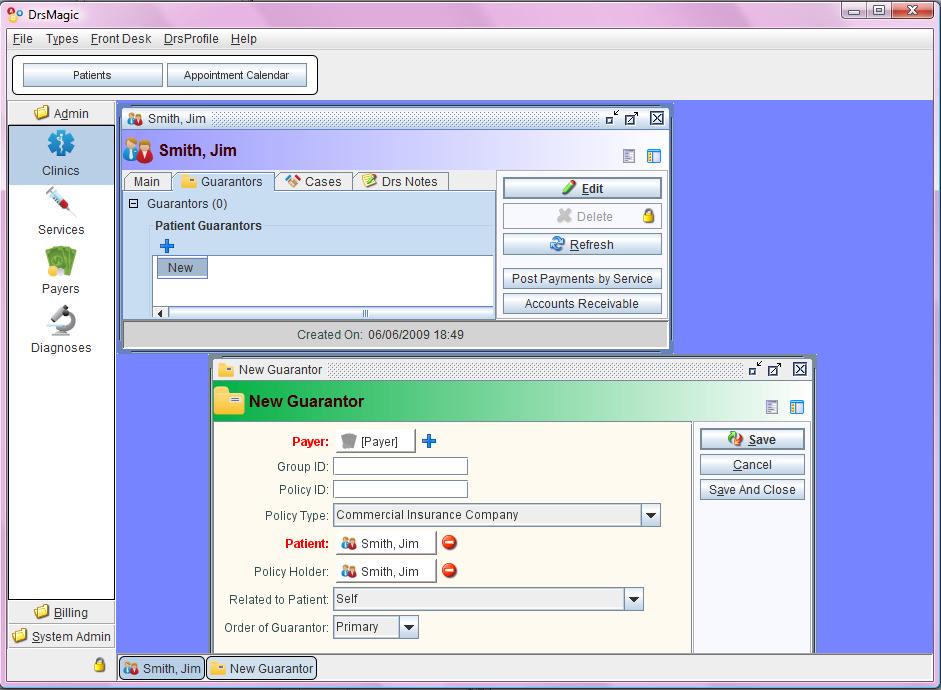Click the New guarantor button
This screenshot has width=941, height=690.
pos(182,268)
